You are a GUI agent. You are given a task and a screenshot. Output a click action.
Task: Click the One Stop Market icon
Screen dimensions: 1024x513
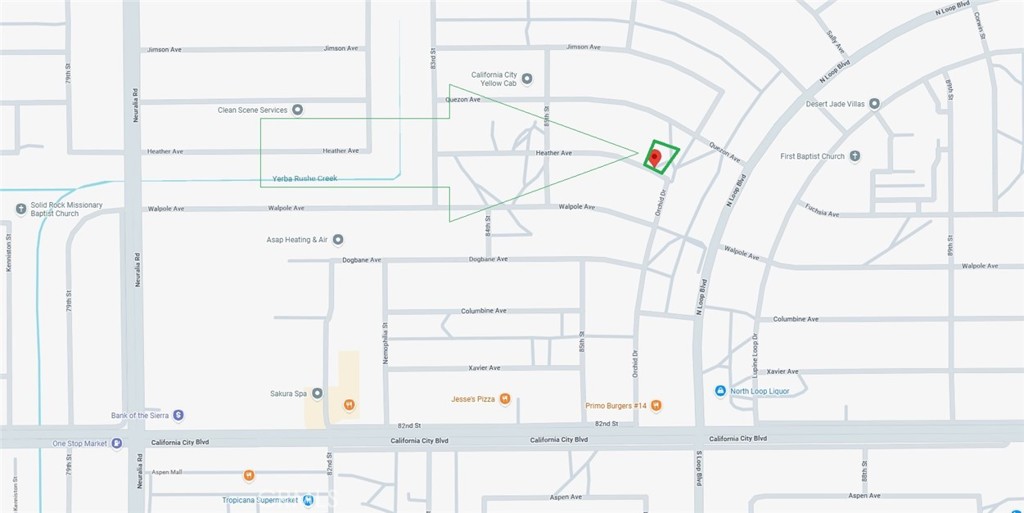click(x=116, y=443)
